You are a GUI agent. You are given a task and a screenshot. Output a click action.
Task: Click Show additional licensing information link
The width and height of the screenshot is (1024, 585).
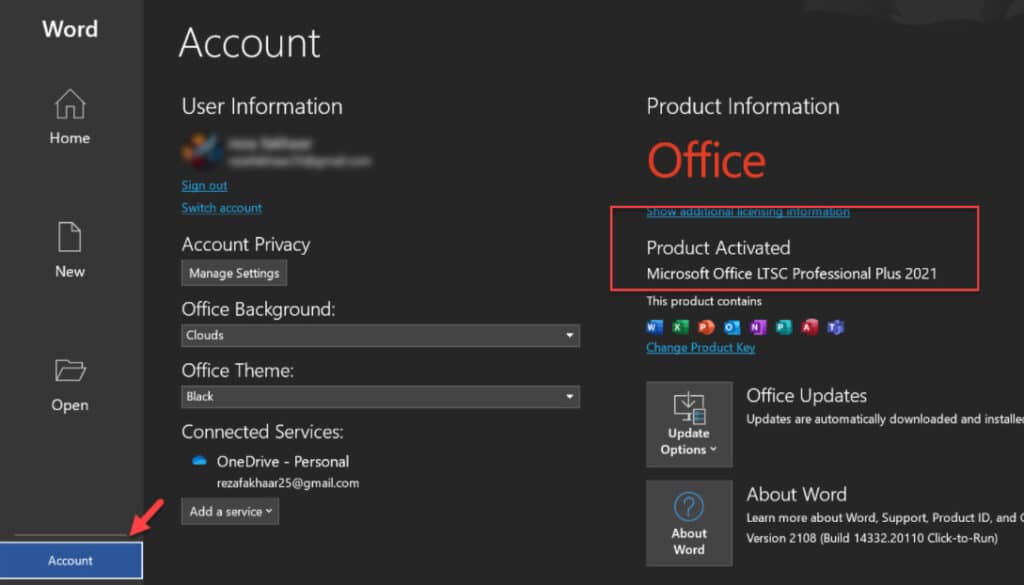click(x=748, y=212)
